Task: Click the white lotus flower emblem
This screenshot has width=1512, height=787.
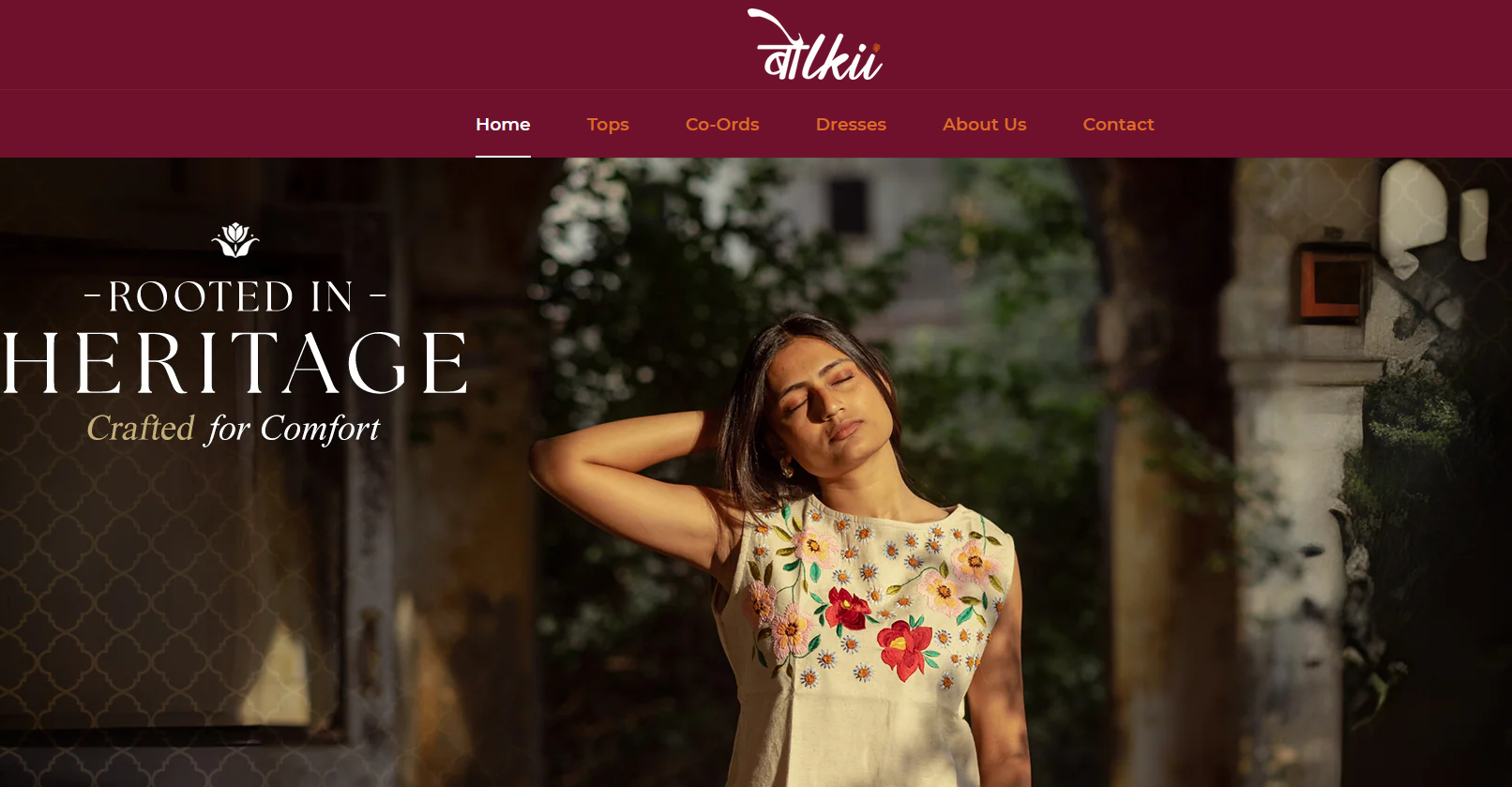Action: (x=235, y=240)
